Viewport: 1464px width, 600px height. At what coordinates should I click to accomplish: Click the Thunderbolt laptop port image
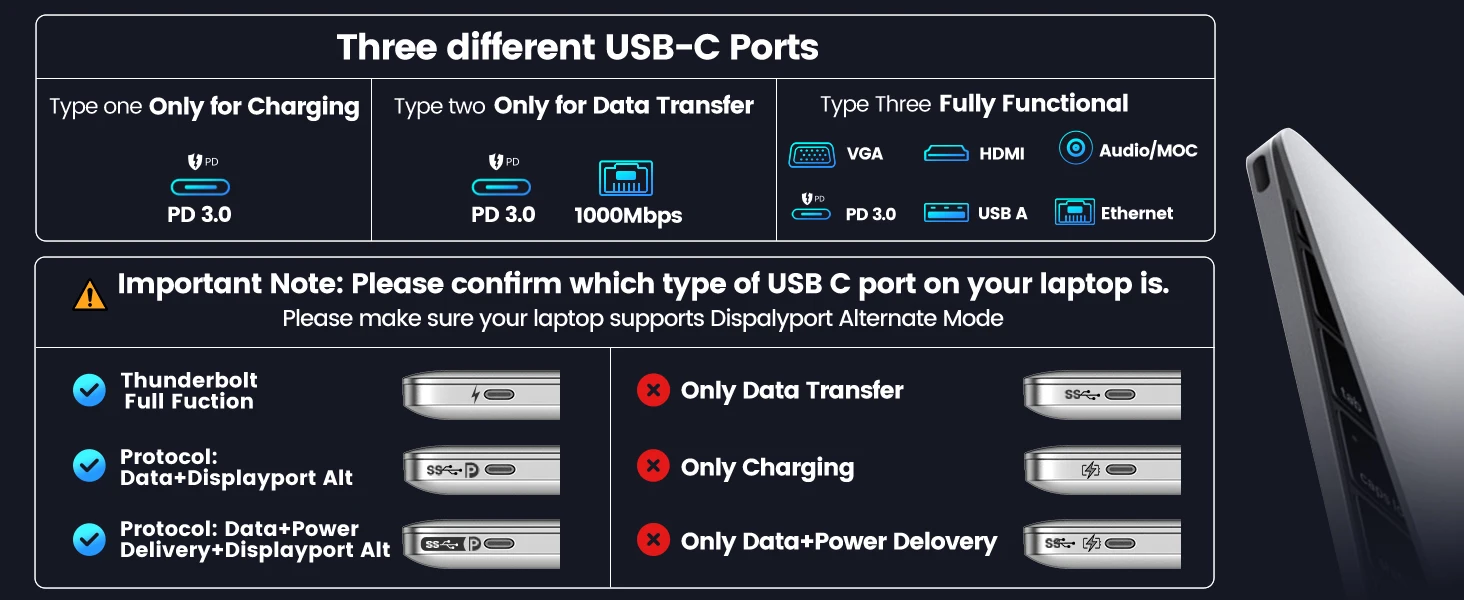click(481, 394)
